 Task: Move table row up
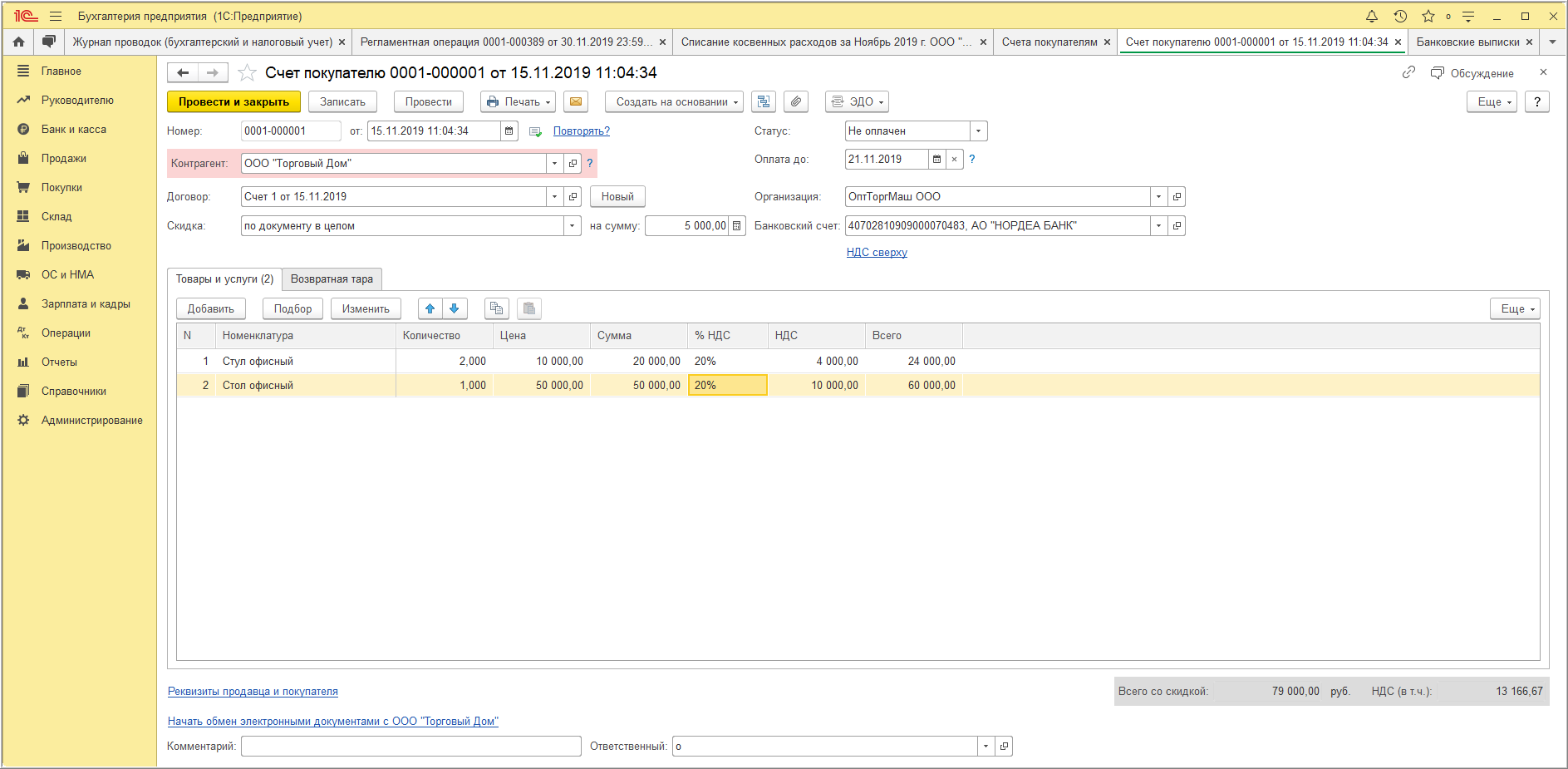[x=430, y=309]
